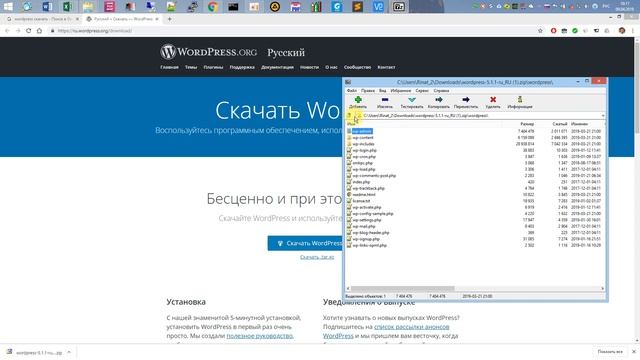
Task: Click the browser reload icon
Action: 29,31
